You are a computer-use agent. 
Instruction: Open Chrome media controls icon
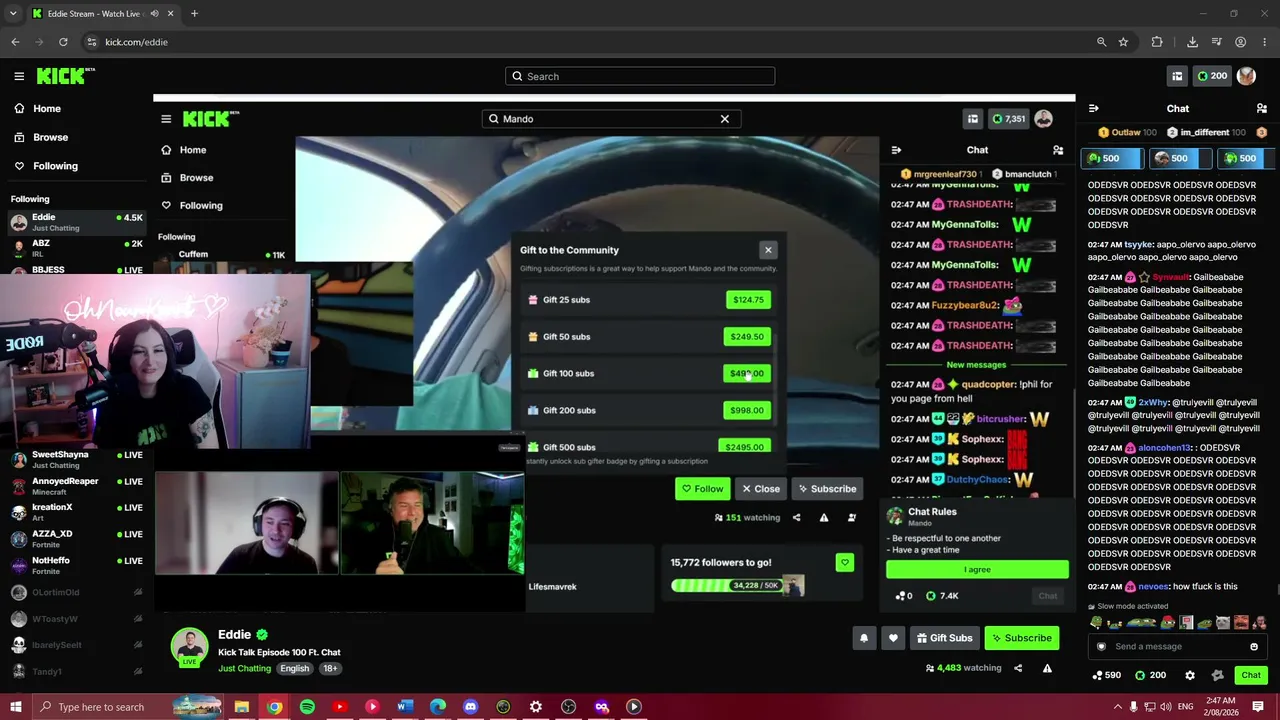pyautogui.click(x=1216, y=42)
